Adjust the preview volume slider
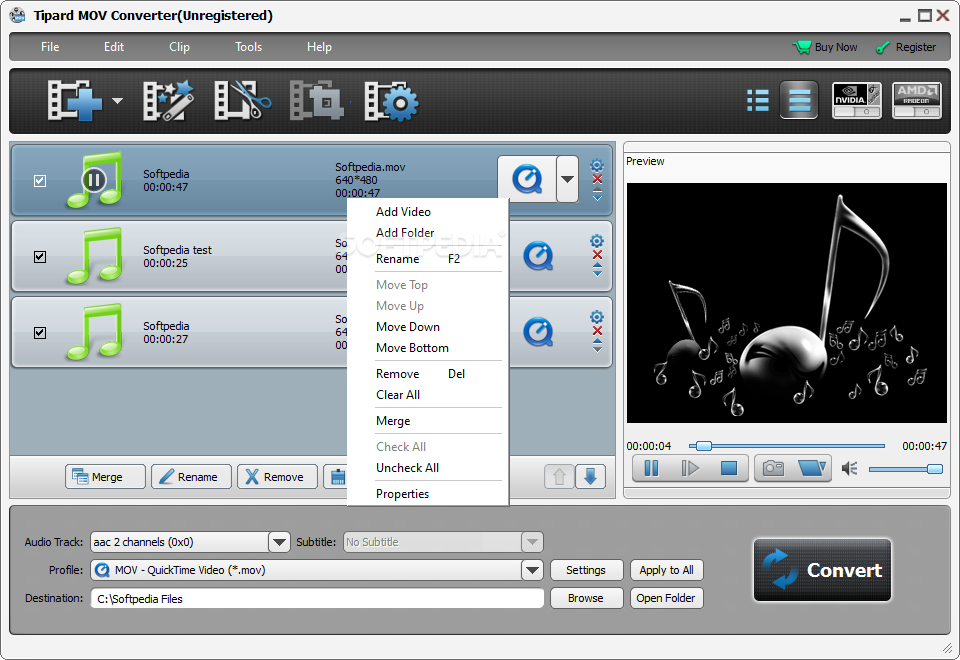The height and width of the screenshot is (660, 960). 906,469
